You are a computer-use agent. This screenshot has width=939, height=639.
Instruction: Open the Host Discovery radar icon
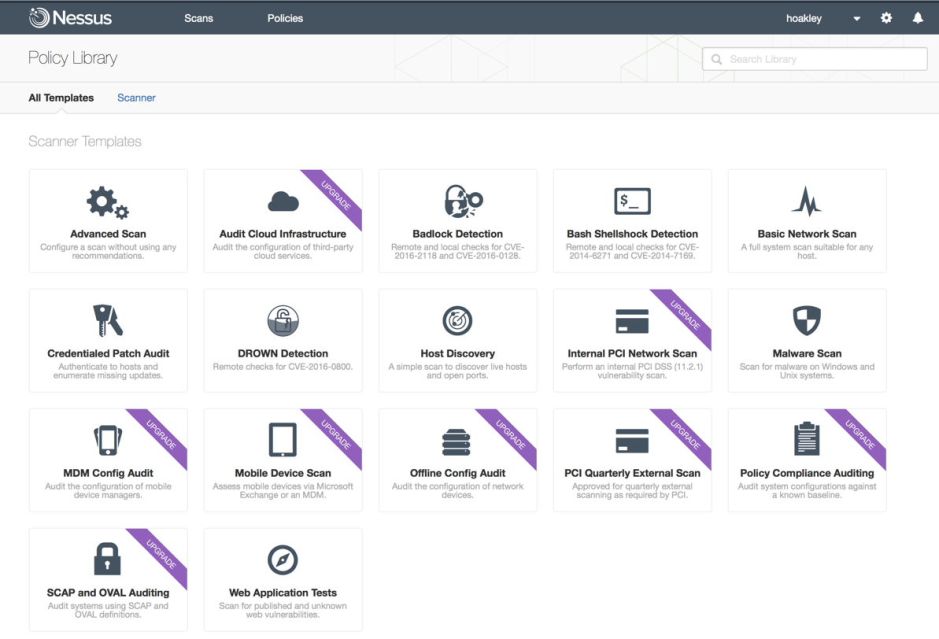[x=457, y=321]
